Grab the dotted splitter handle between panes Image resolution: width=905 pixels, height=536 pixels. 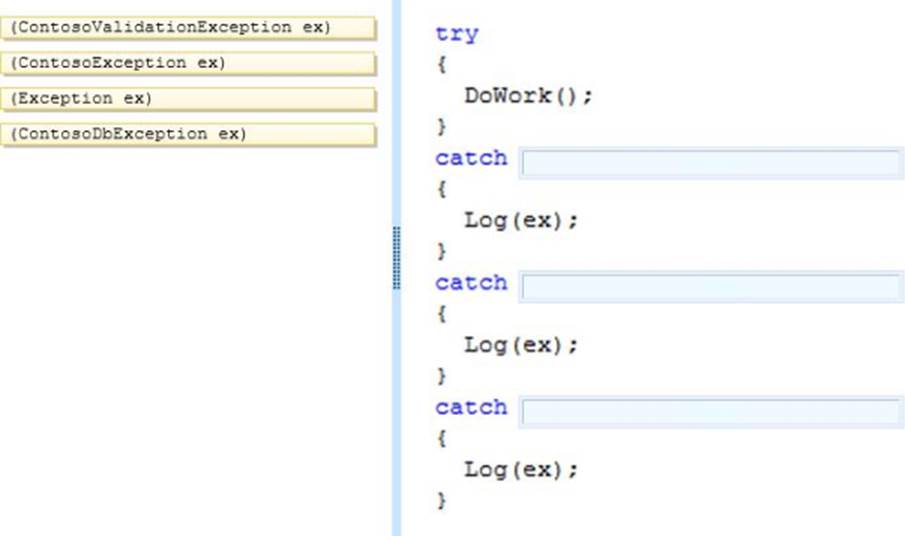click(x=397, y=258)
